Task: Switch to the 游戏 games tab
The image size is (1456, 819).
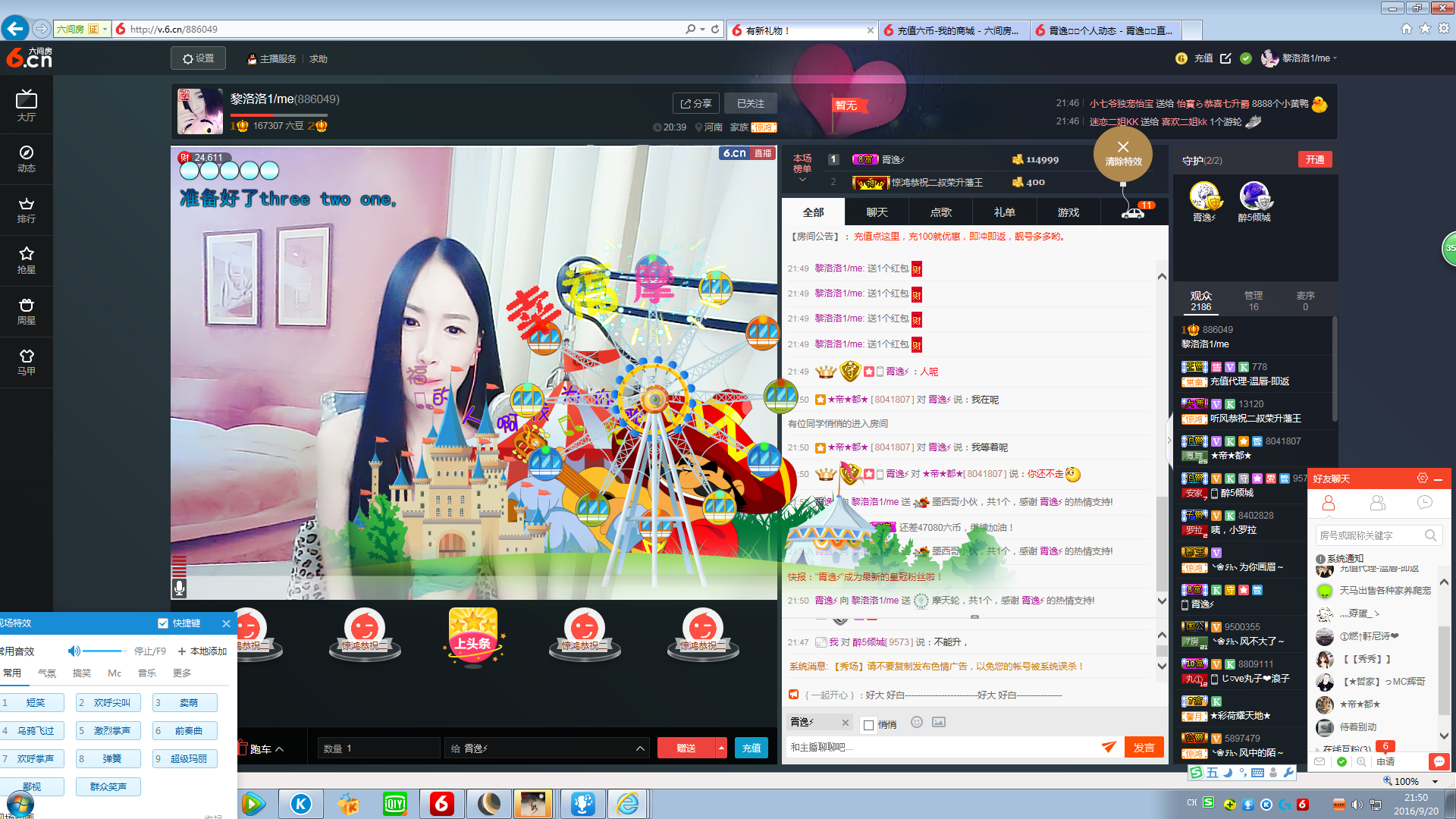Action: pyautogui.click(x=1068, y=212)
